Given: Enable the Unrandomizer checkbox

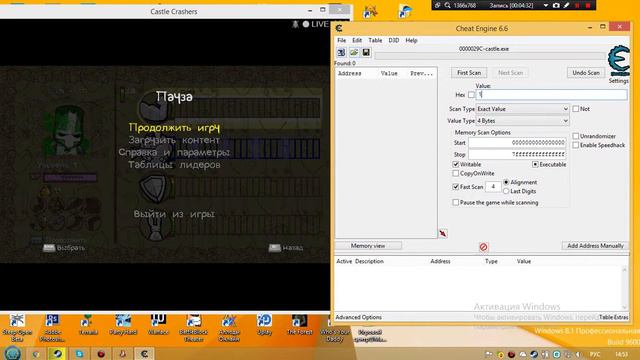Looking at the screenshot, I should [x=576, y=136].
